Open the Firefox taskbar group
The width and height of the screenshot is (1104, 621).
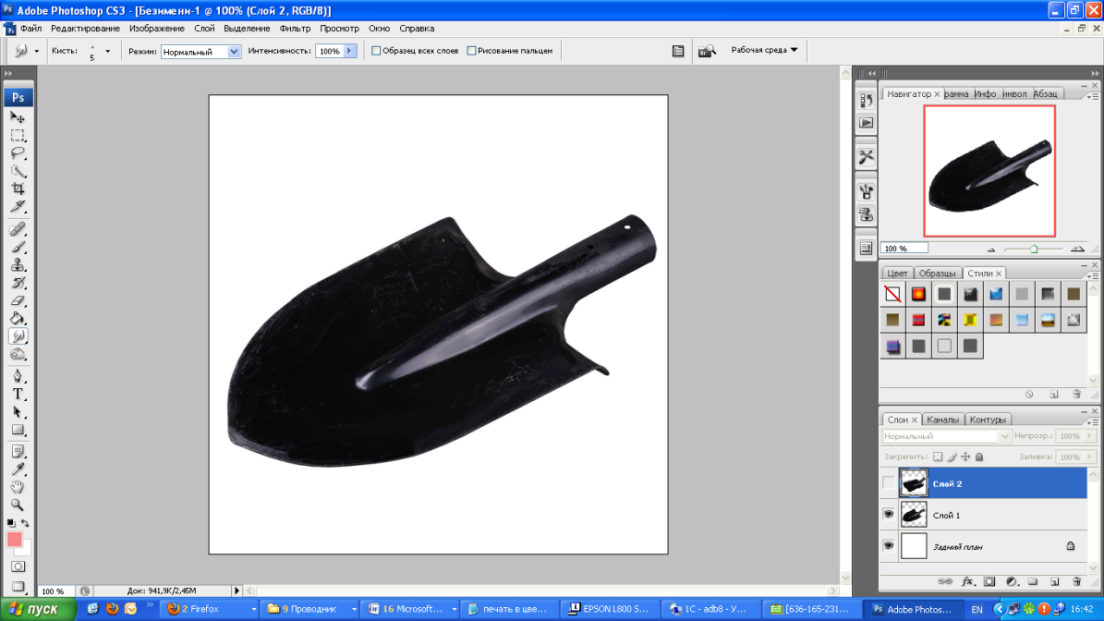[210, 609]
